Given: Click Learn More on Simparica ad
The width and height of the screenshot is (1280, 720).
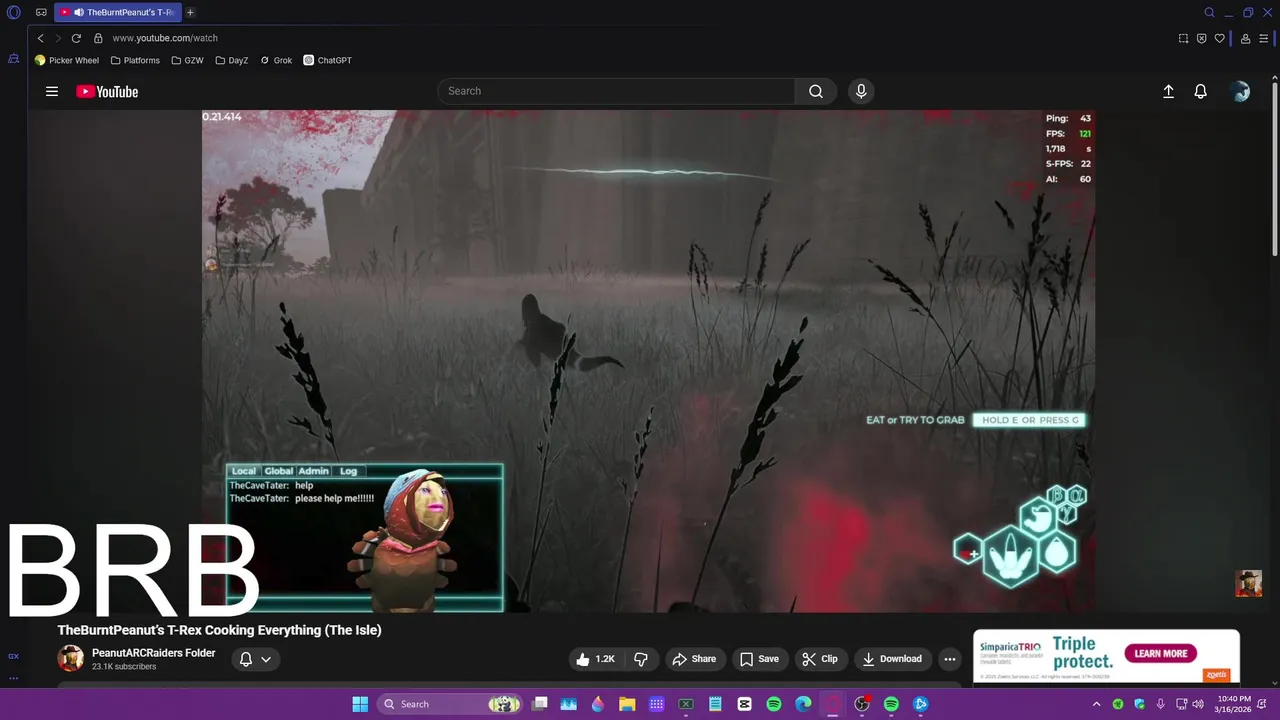Looking at the screenshot, I should pos(1161,653).
